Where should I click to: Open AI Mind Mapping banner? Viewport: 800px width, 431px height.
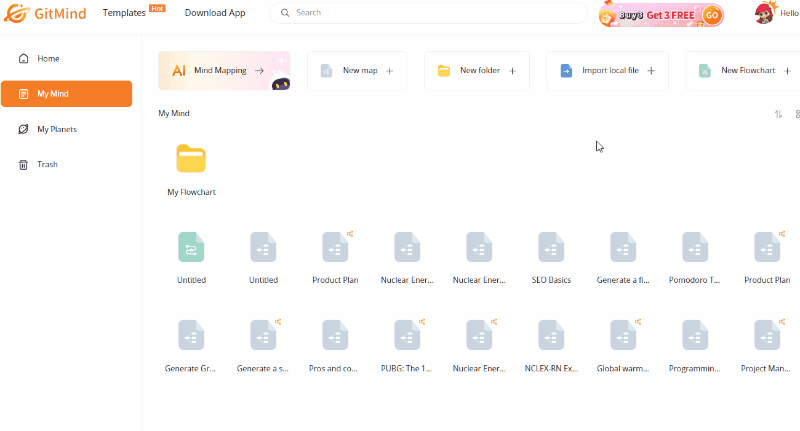click(224, 71)
